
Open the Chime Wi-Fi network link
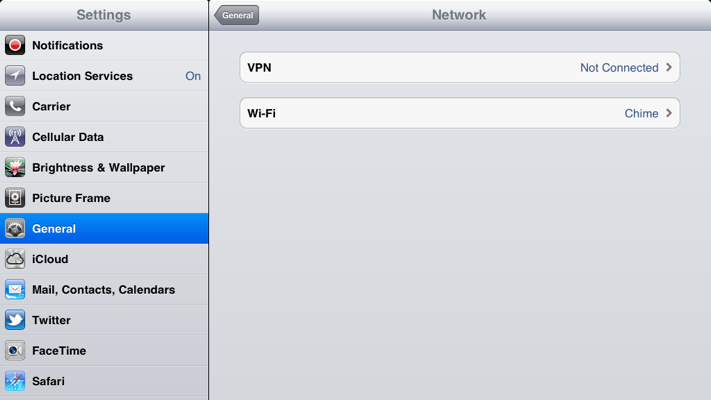click(x=642, y=113)
